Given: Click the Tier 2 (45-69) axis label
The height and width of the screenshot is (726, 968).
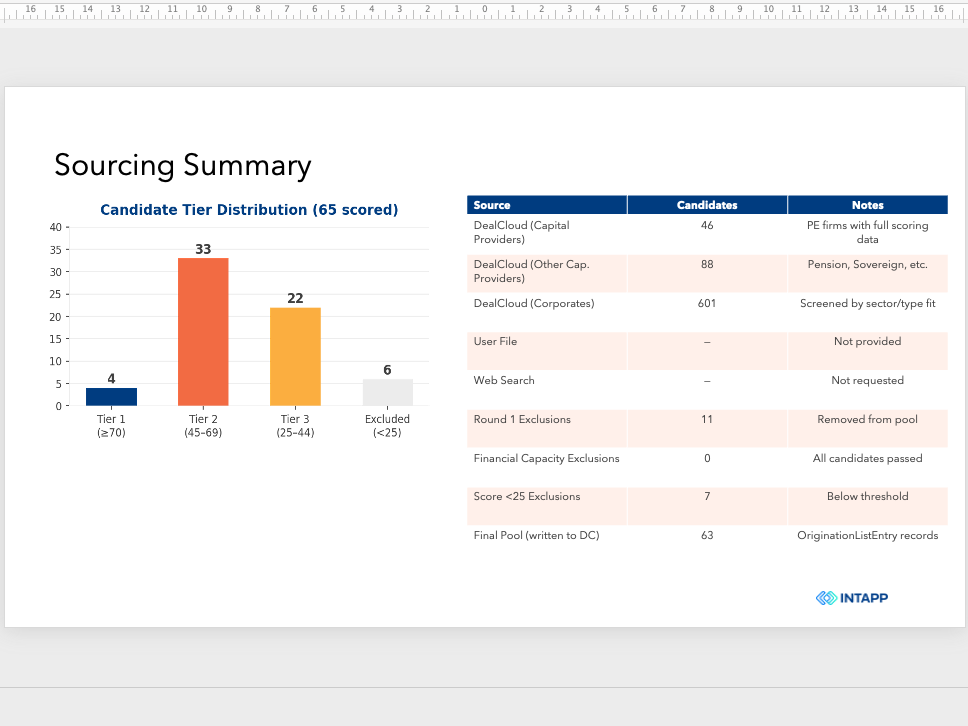Looking at the screenshot, I should coord(203,425).
